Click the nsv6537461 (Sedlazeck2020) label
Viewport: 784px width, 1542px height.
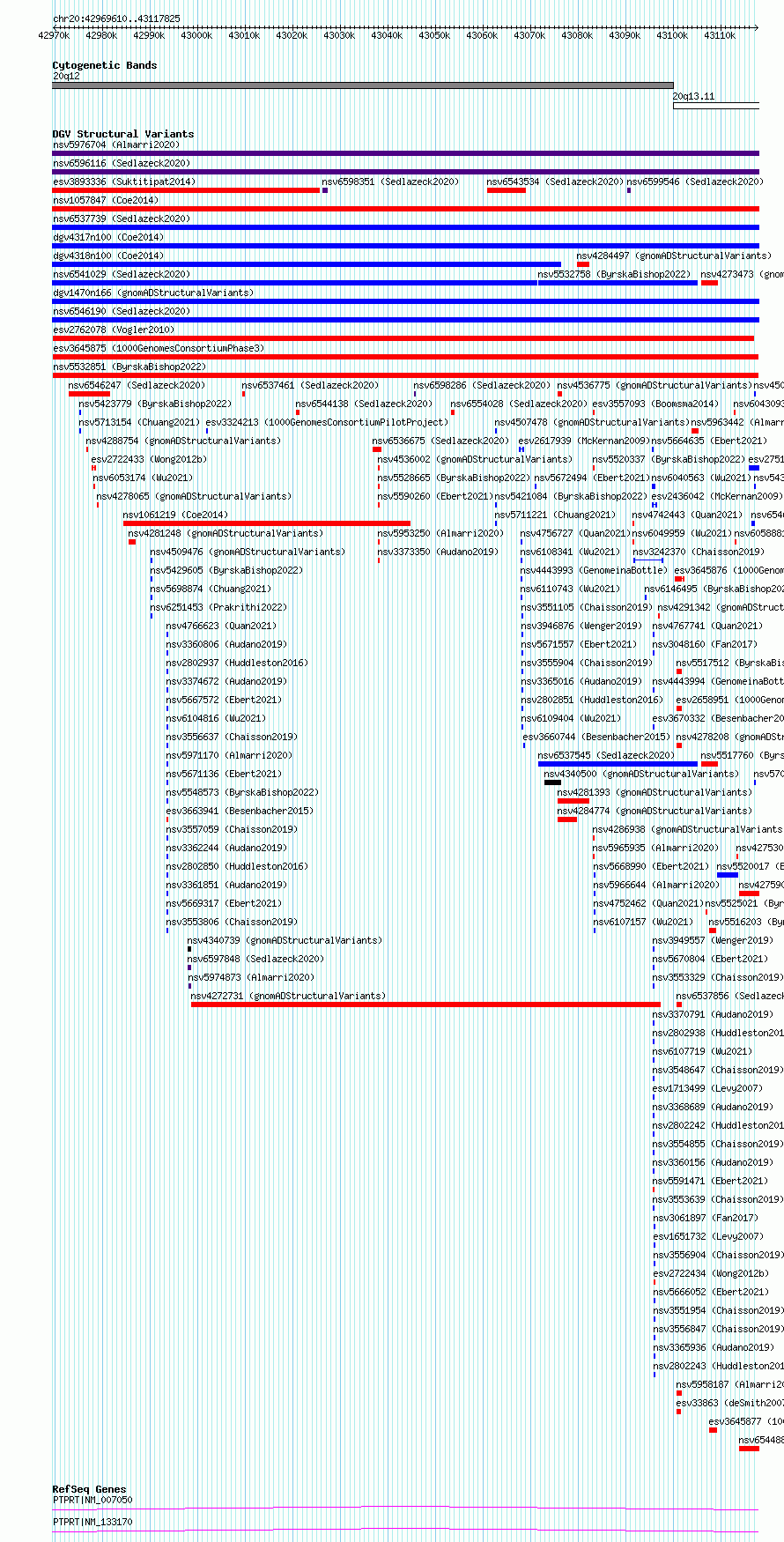tap(311, 385)
